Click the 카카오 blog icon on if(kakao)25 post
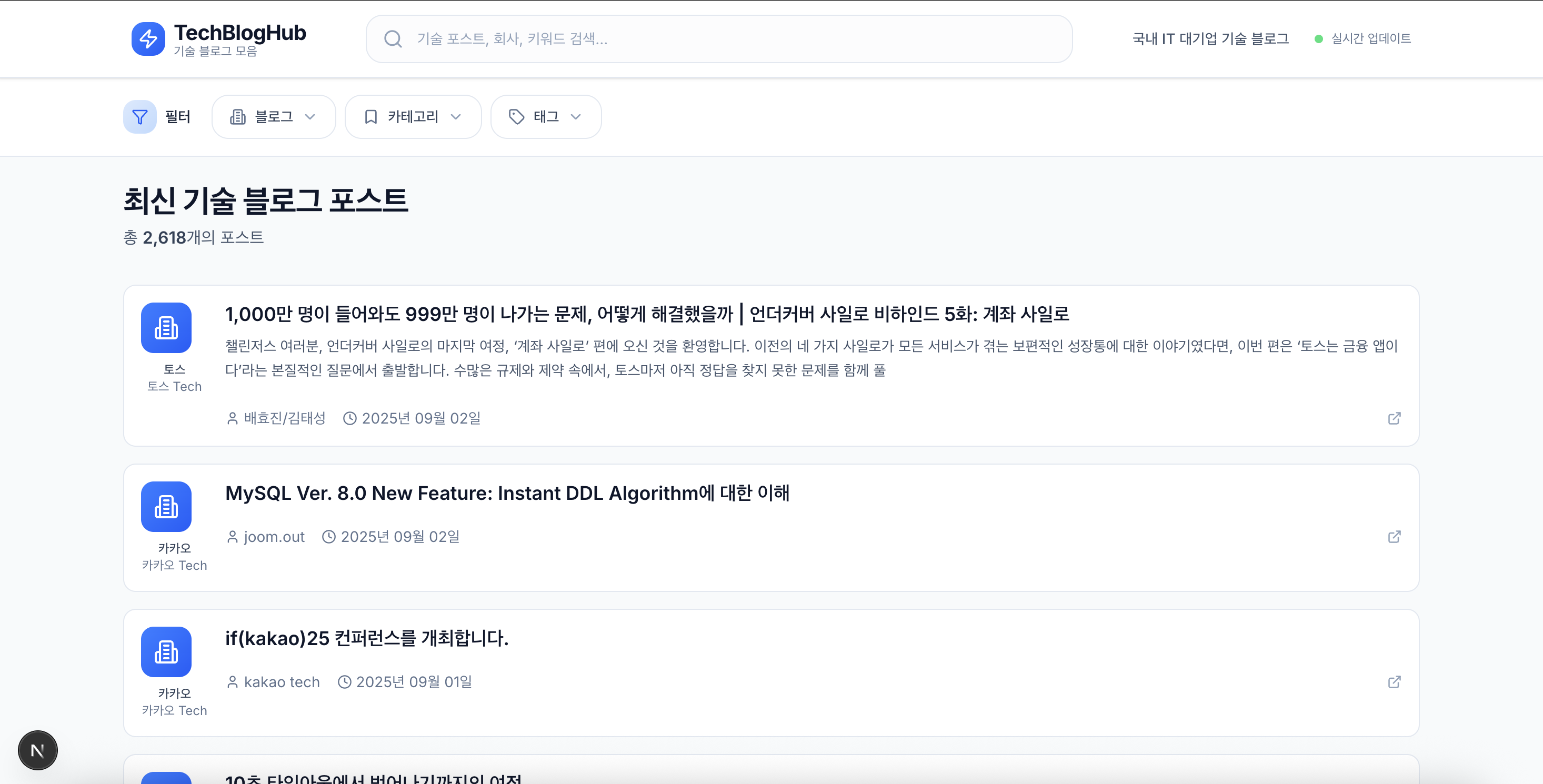Image resolution: width=1543 pixels, height=784 pixels. [166, 651]
